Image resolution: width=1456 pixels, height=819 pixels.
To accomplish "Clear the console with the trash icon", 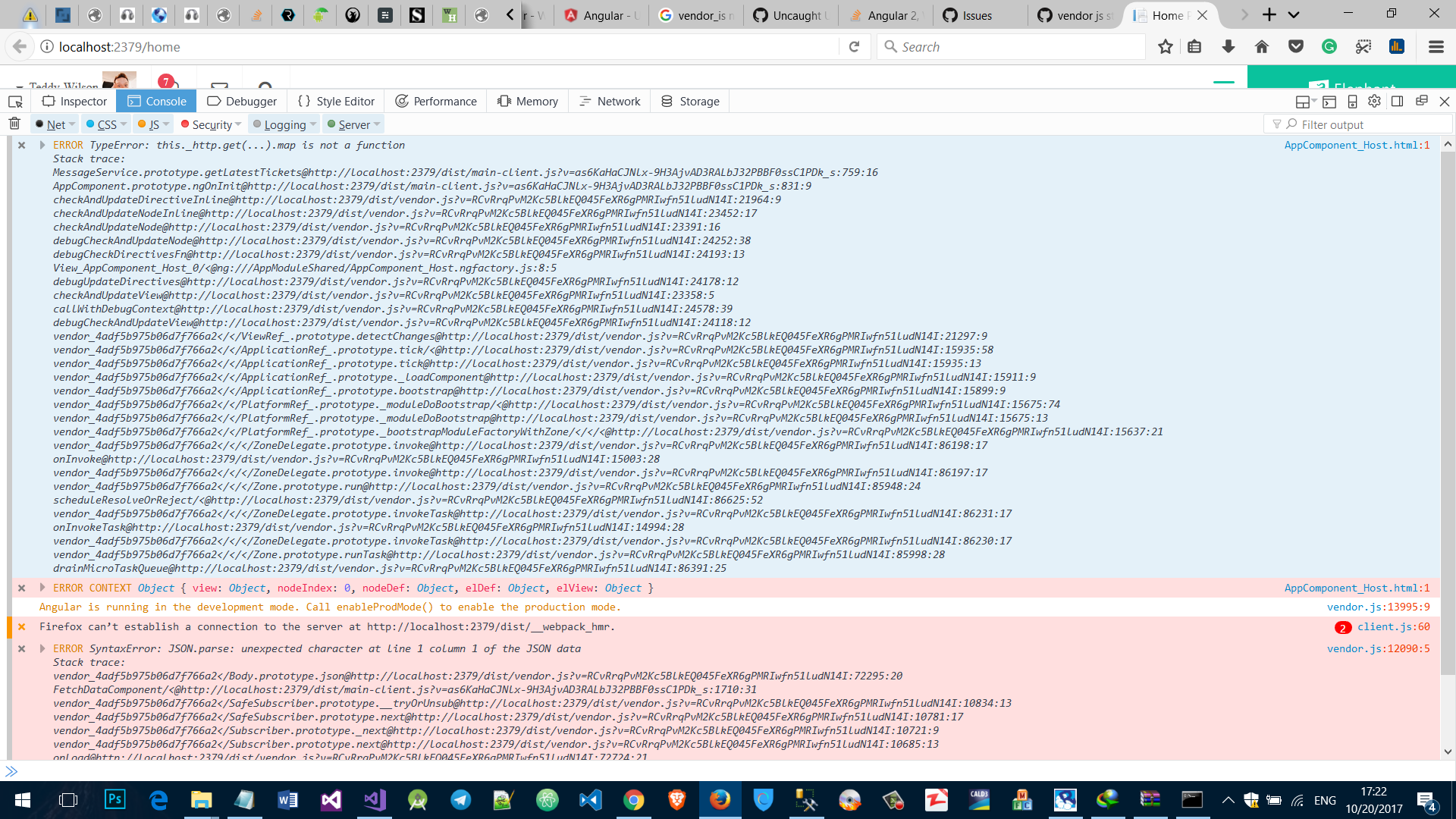I will click(14, 124).
